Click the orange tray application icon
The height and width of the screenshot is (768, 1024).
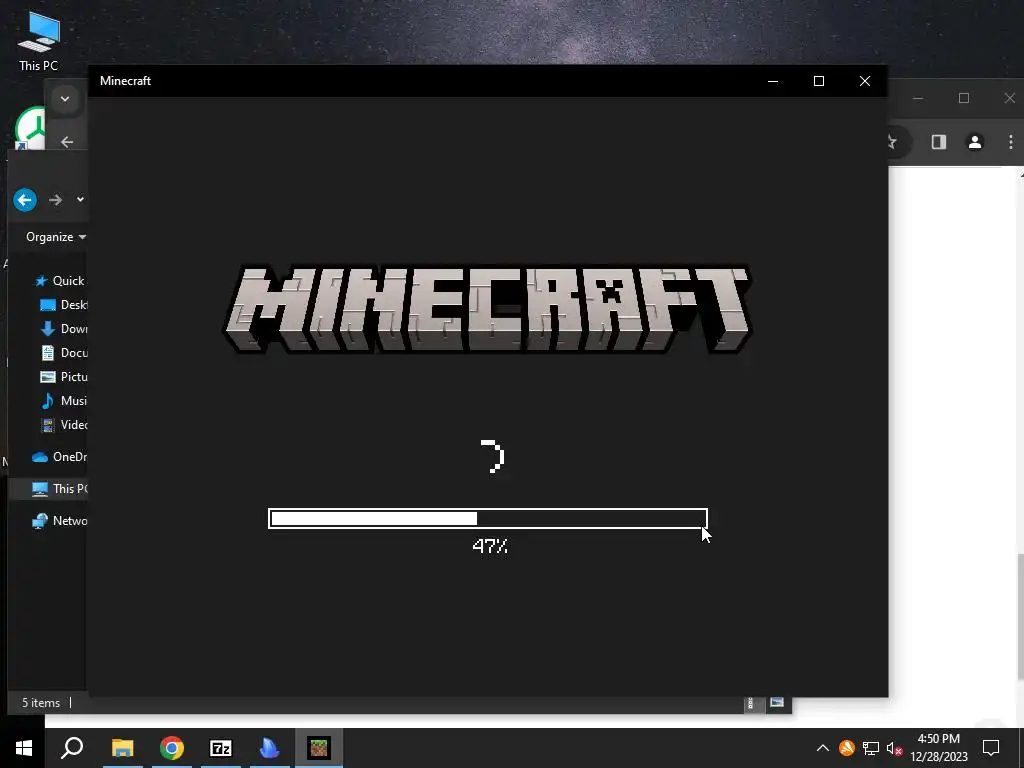pyautogui.click(x=847, y=748)
